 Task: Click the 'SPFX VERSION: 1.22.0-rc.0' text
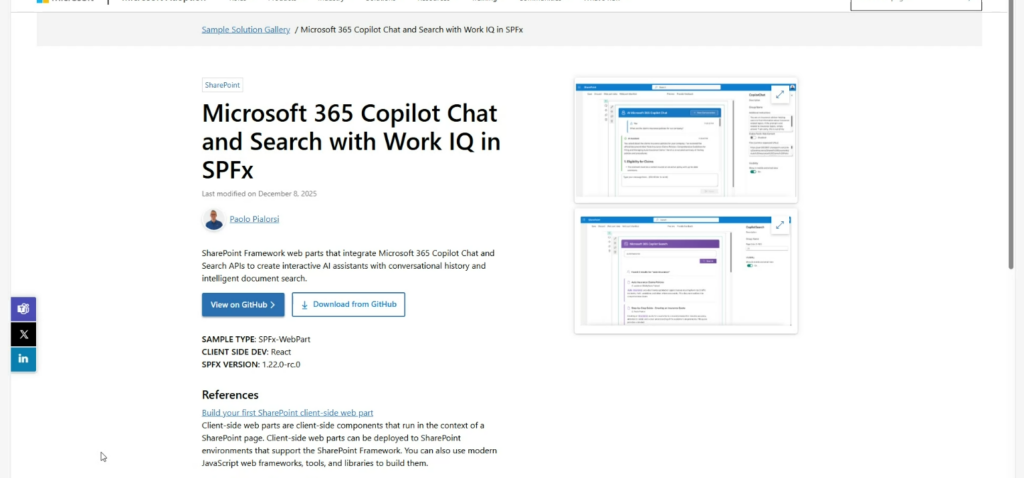251,364
